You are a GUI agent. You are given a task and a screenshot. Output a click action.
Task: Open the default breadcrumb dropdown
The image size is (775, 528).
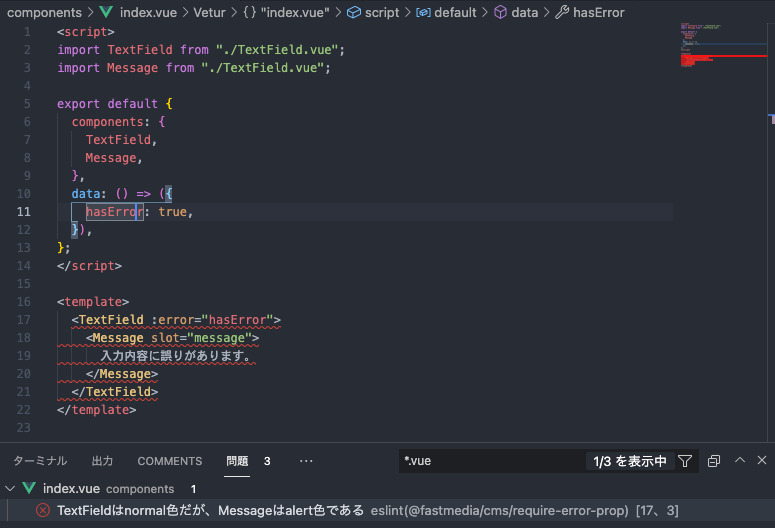coord(455,12)
